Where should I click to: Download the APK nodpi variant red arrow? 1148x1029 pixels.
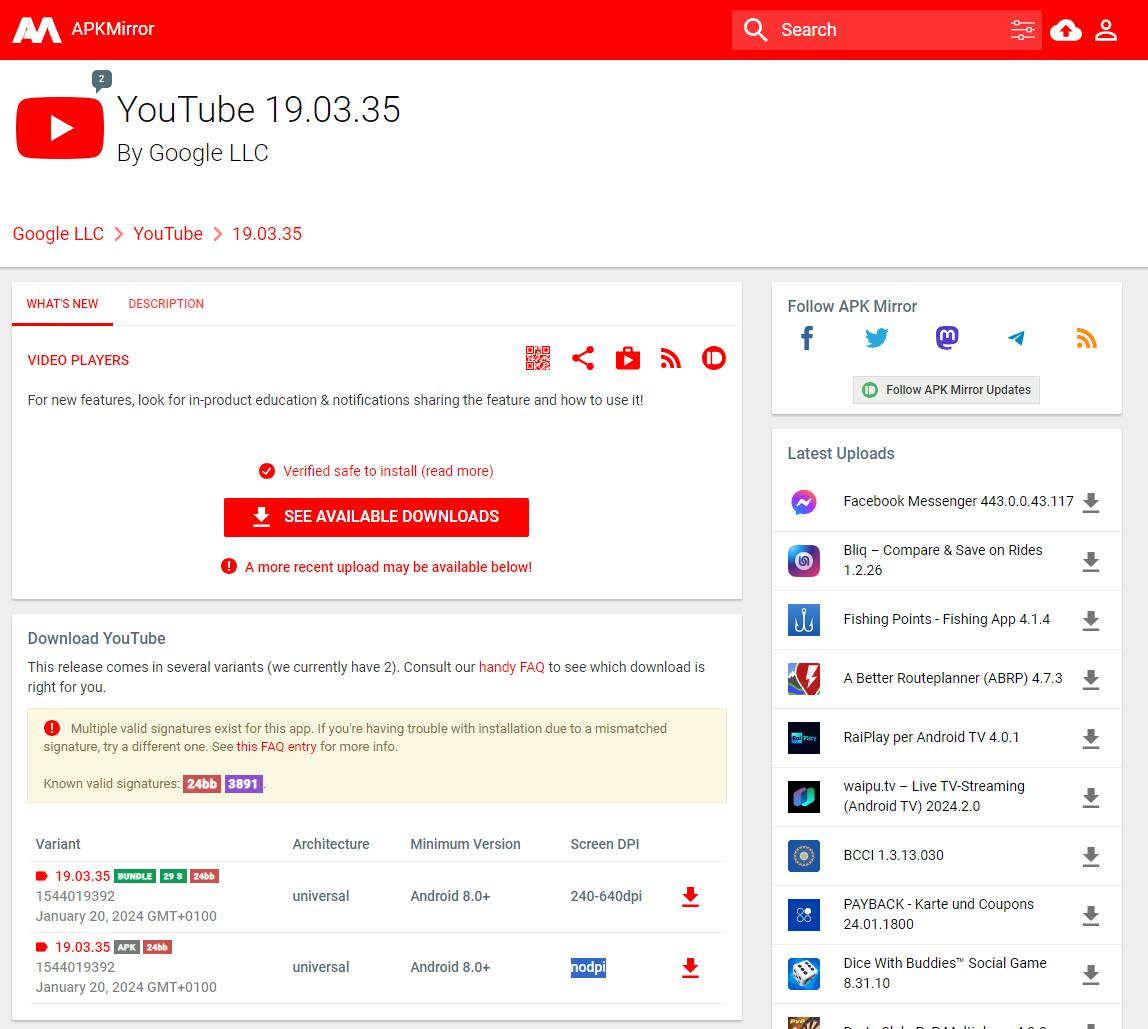690,967
